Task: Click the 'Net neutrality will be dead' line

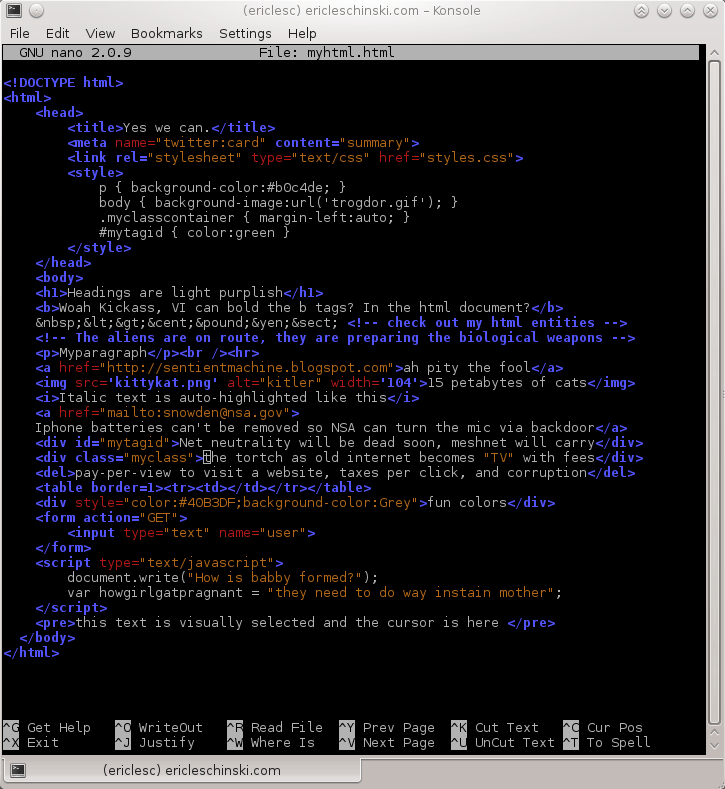Action: click(339, 443)
